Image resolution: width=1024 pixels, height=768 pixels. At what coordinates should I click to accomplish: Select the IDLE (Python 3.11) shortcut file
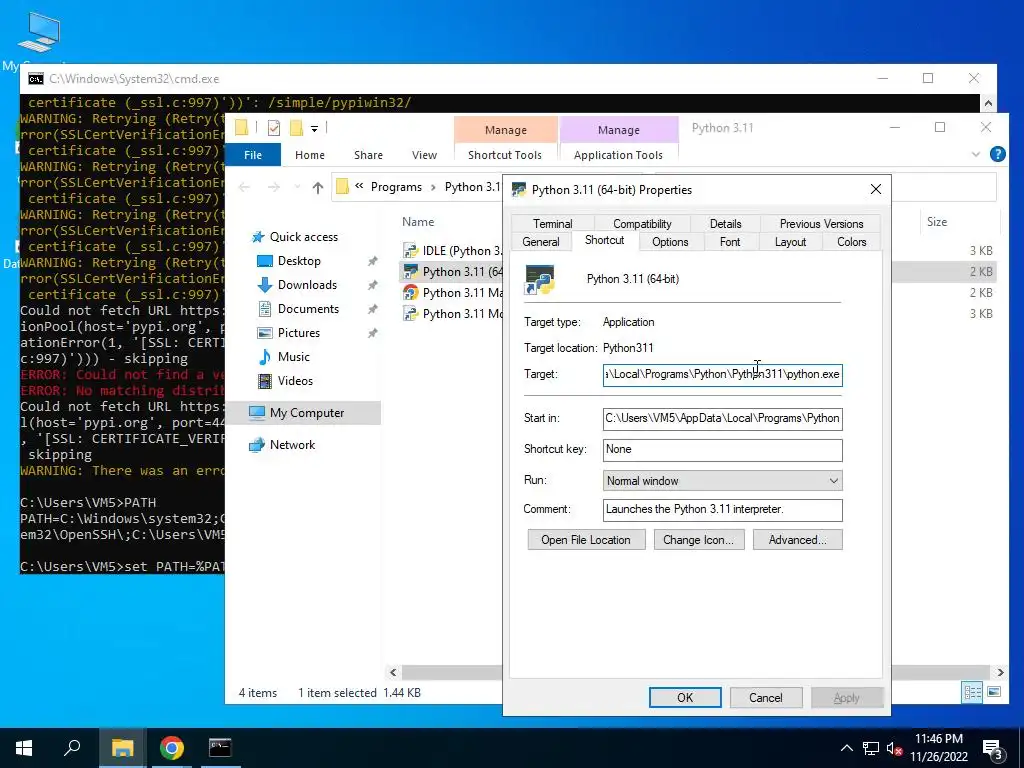[x=453, y=251]
